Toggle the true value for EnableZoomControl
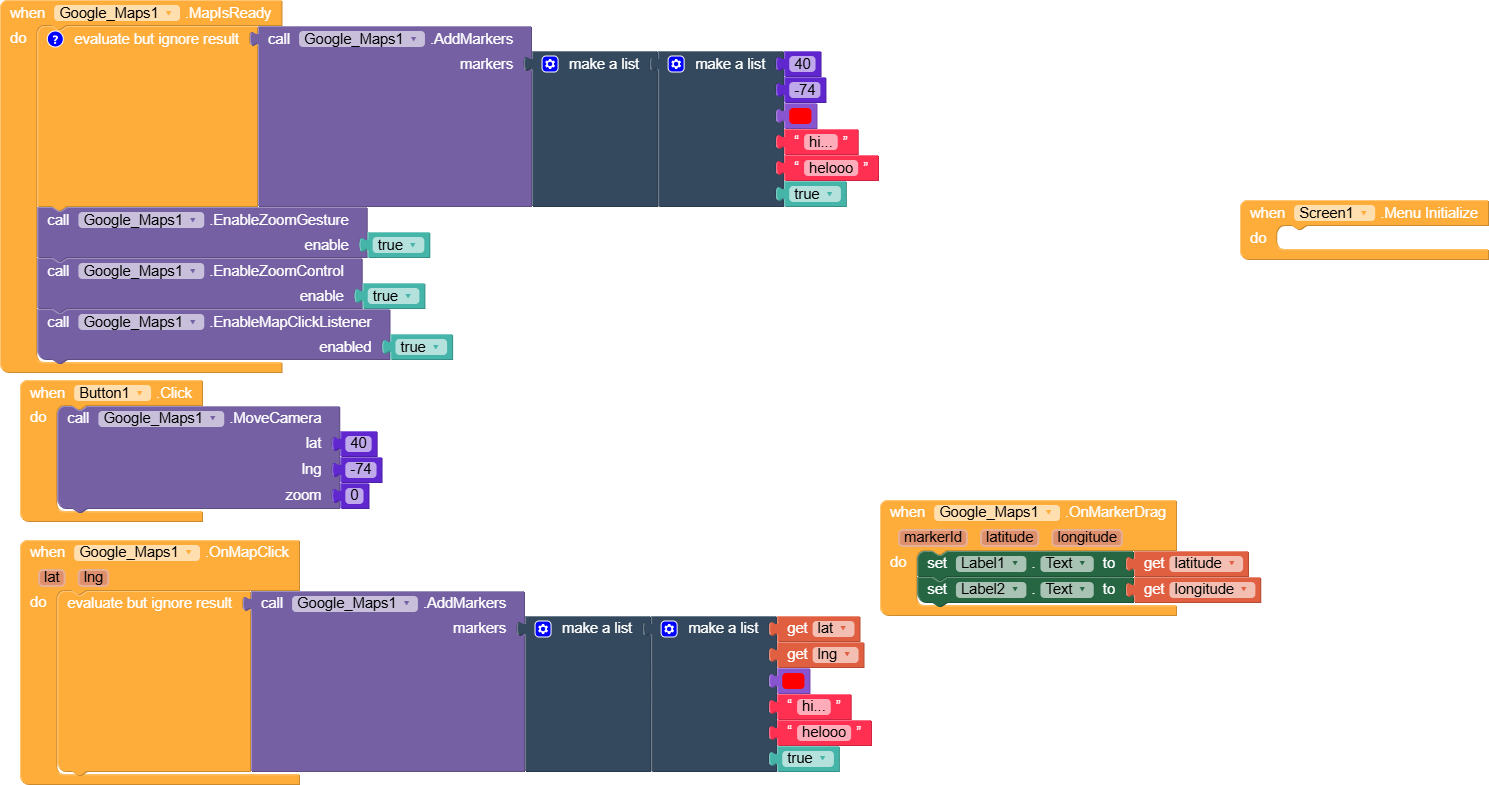The image size is (1489, 785). 394,296
